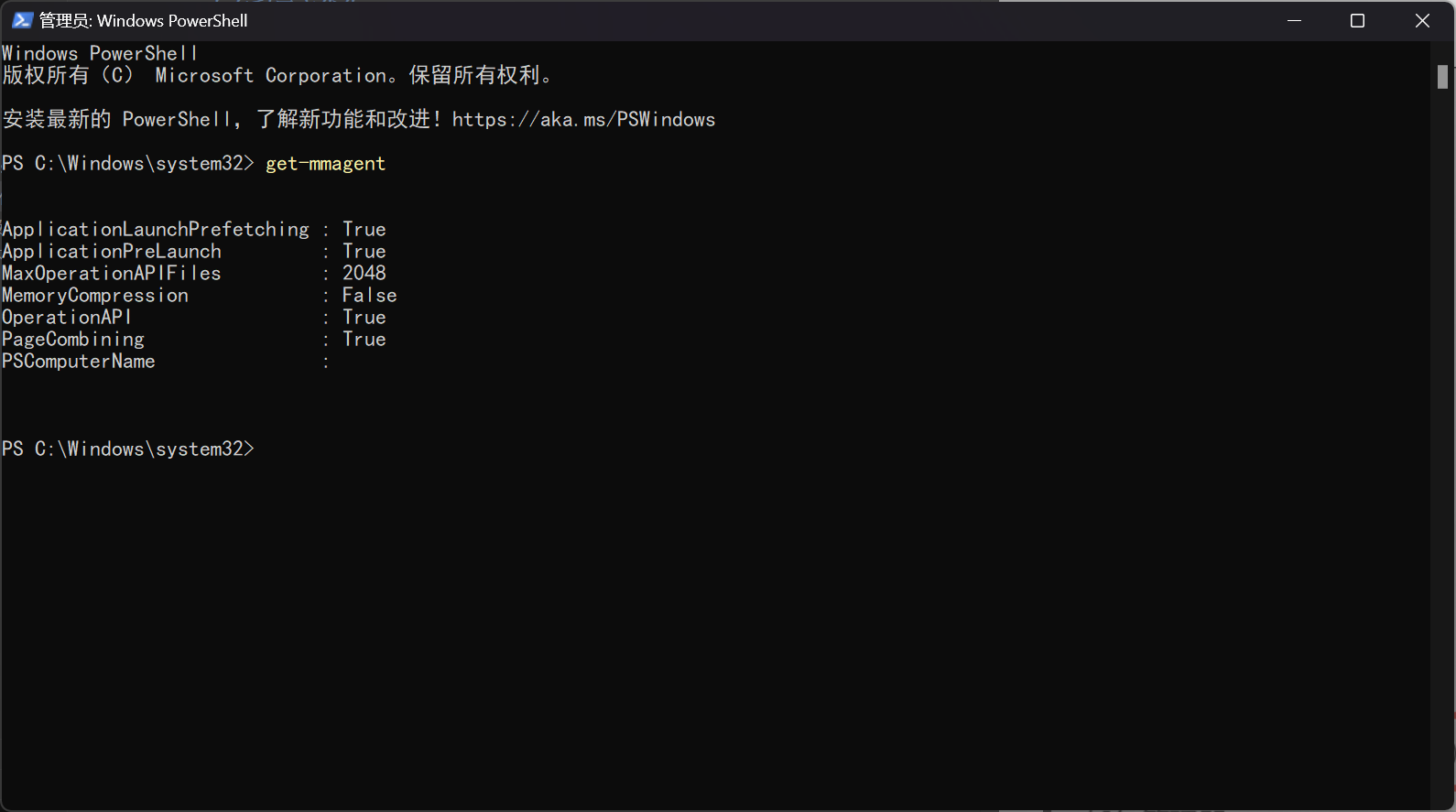This screenshot has height=812, width=1456.
Task: Click the 2048 value for MaxOperationAPIFiles
Action: click(x=364, y=274)
